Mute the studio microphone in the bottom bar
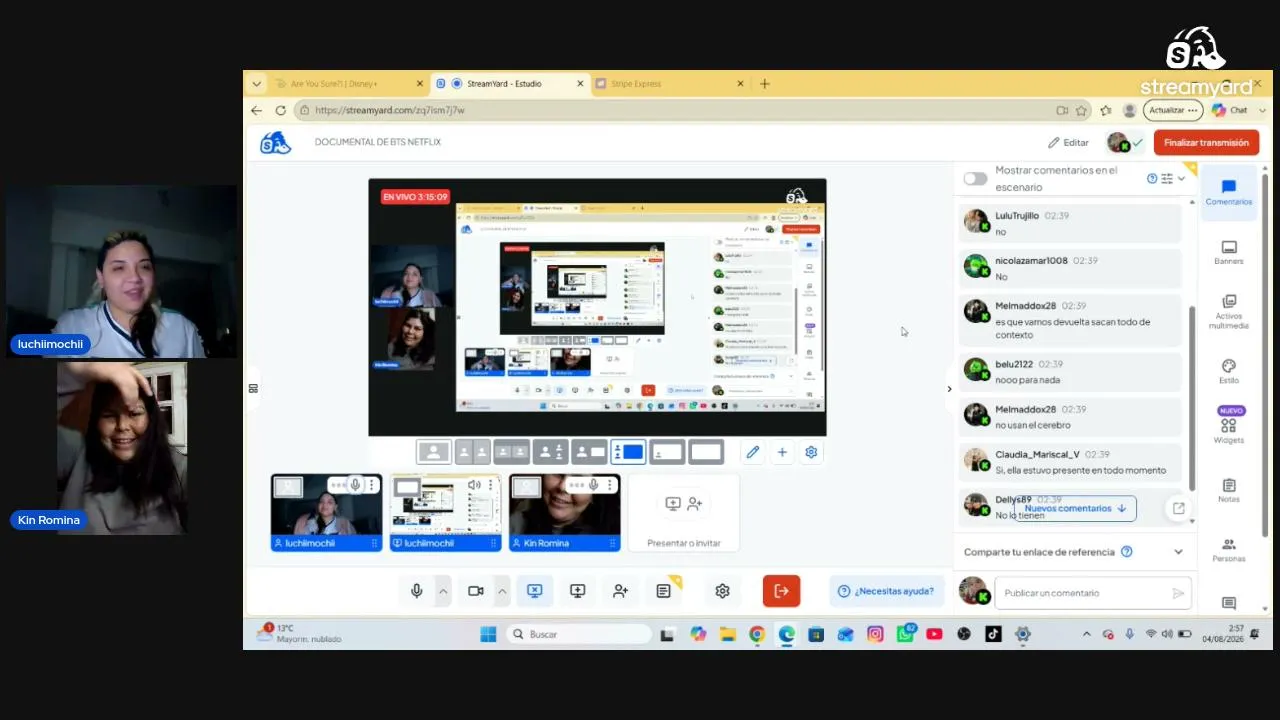Viewport: 1280px width, 720px height. tap(417, 591)
